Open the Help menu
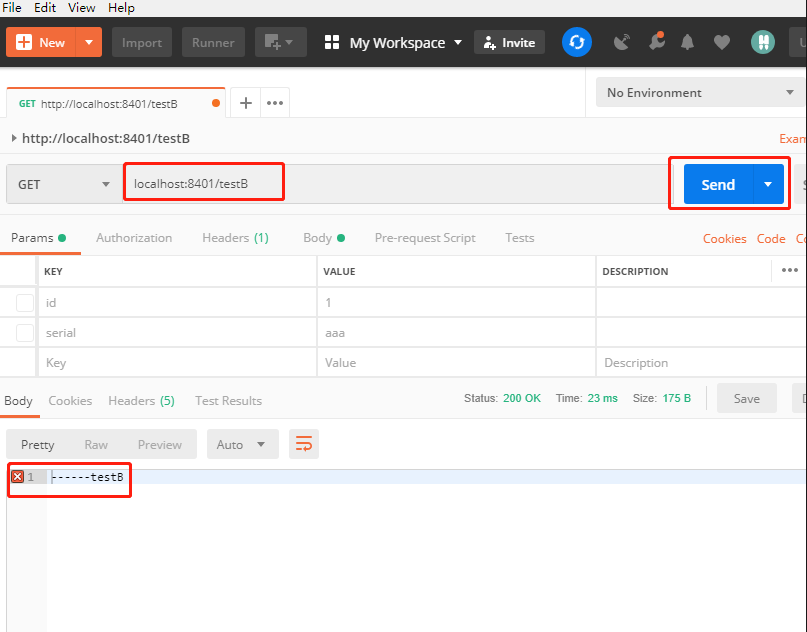The width and height of the screenshot is (807, 632). pos(121,8)
